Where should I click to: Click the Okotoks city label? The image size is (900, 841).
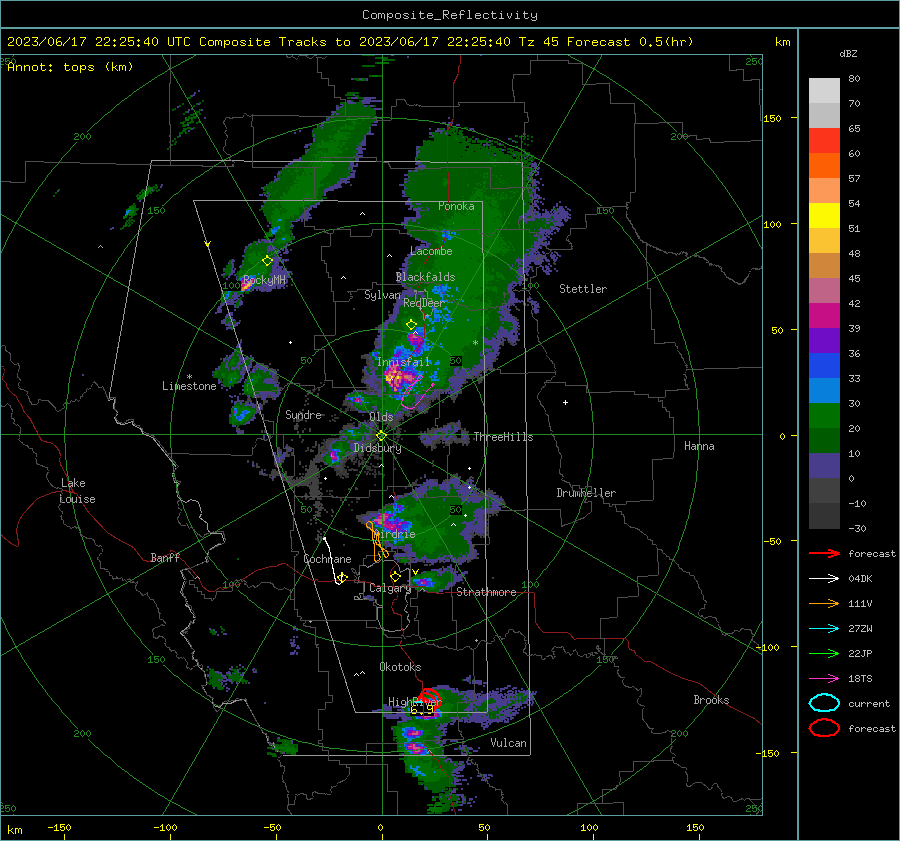400,666
